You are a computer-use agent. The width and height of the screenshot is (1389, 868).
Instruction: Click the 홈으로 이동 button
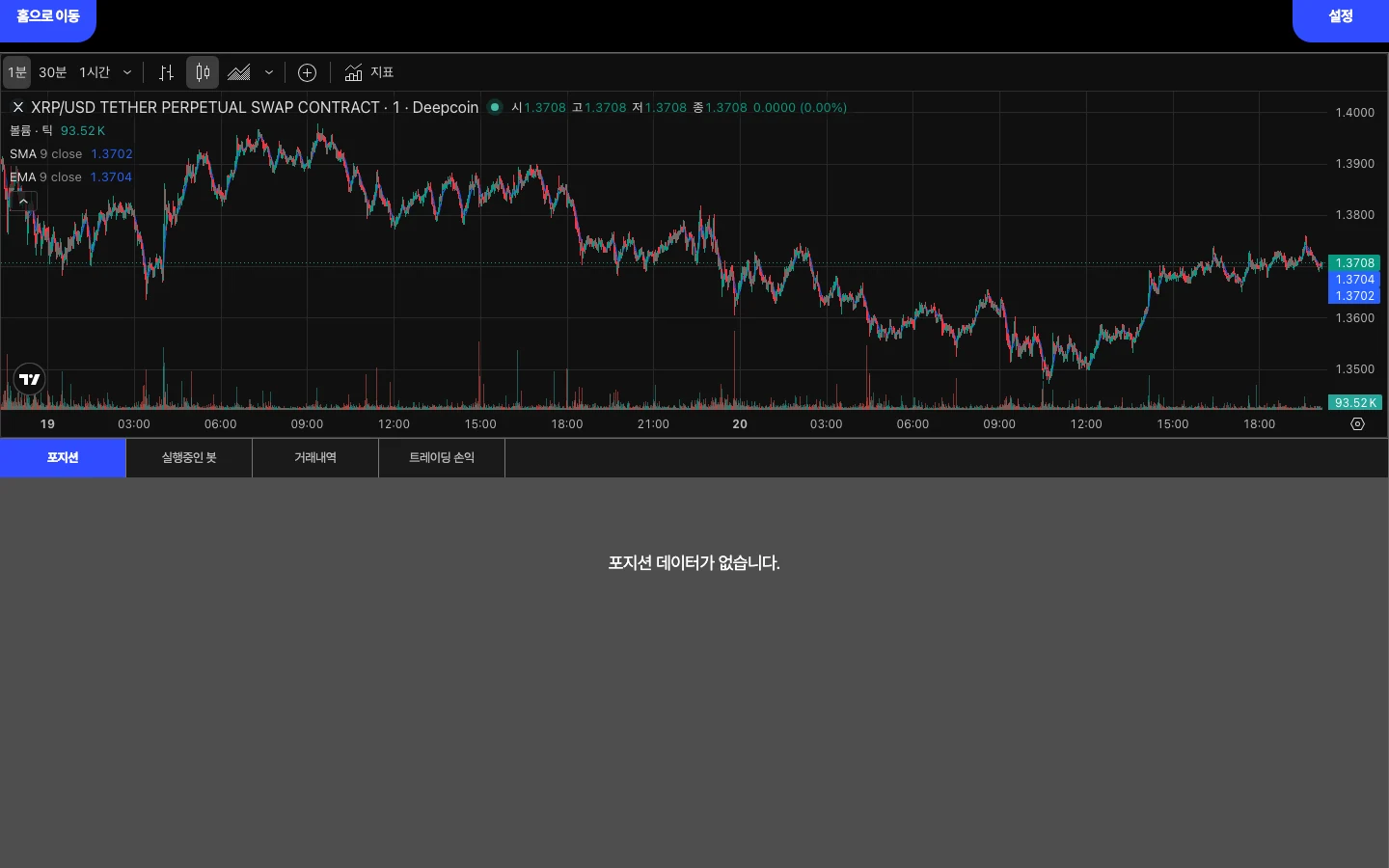click(48, 19)
